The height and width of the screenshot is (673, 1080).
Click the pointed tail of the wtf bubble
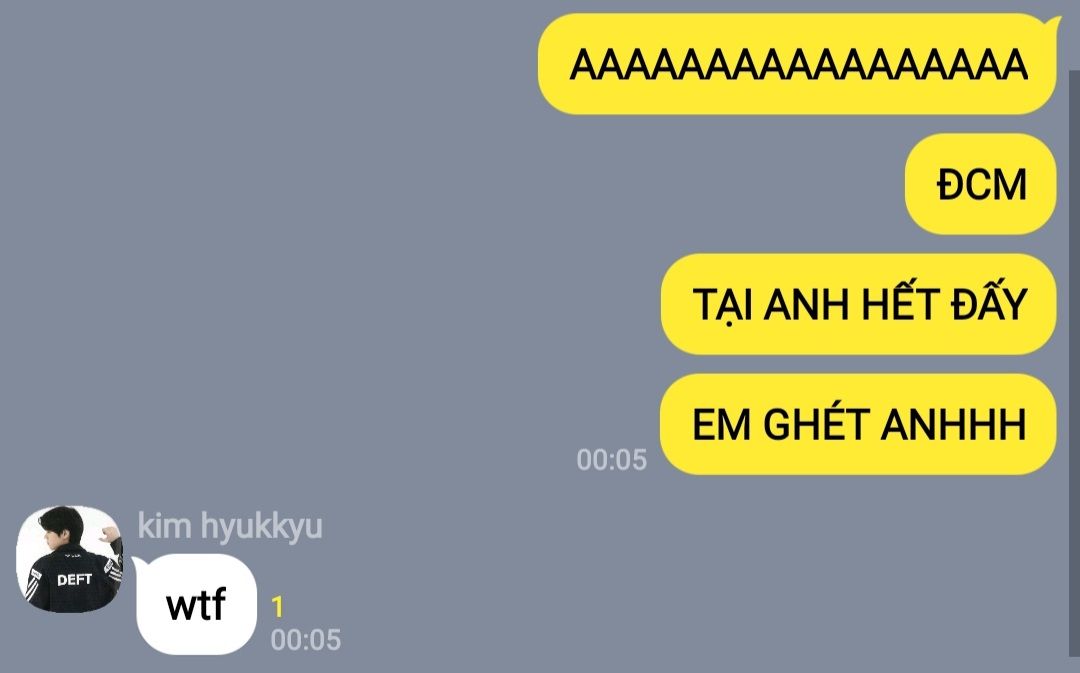(x=138, y=565)
